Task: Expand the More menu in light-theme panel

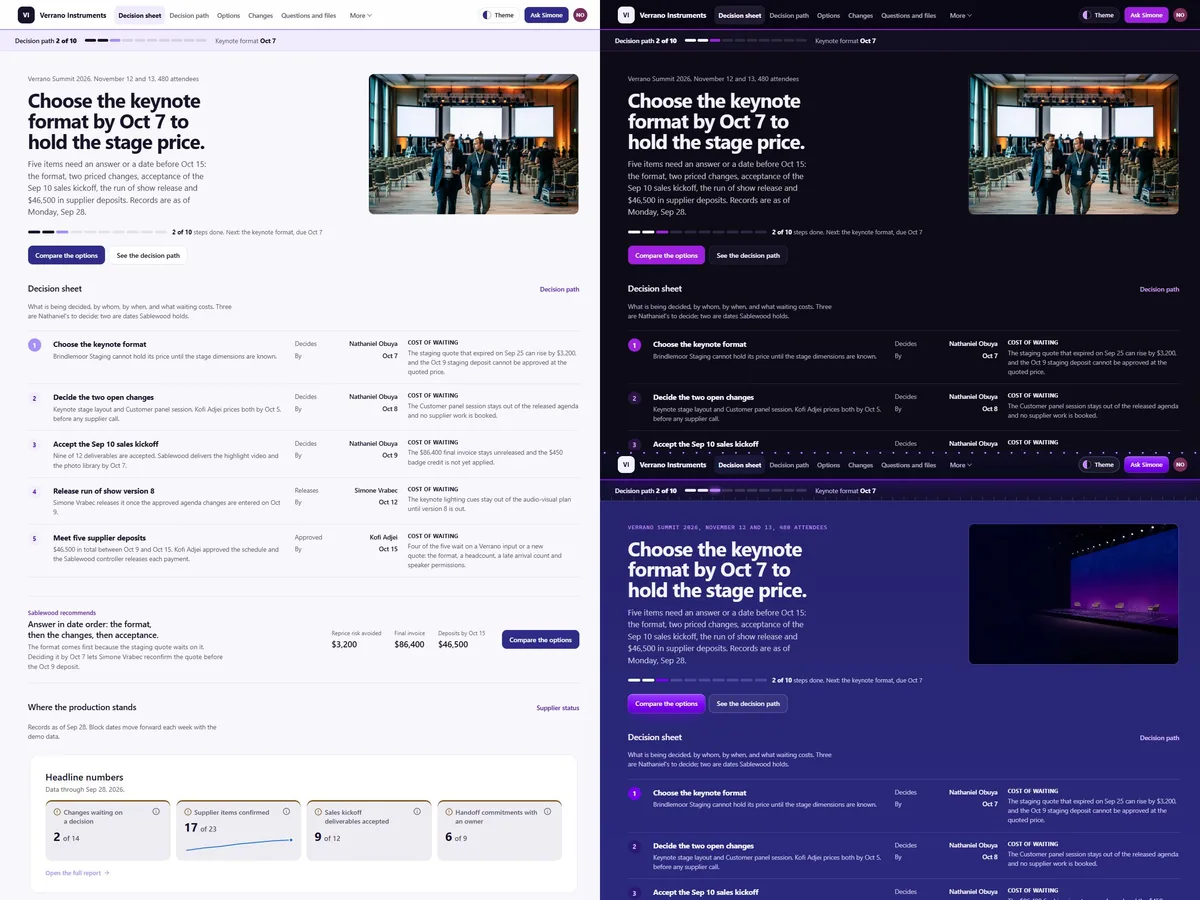Action: (360, 15)
